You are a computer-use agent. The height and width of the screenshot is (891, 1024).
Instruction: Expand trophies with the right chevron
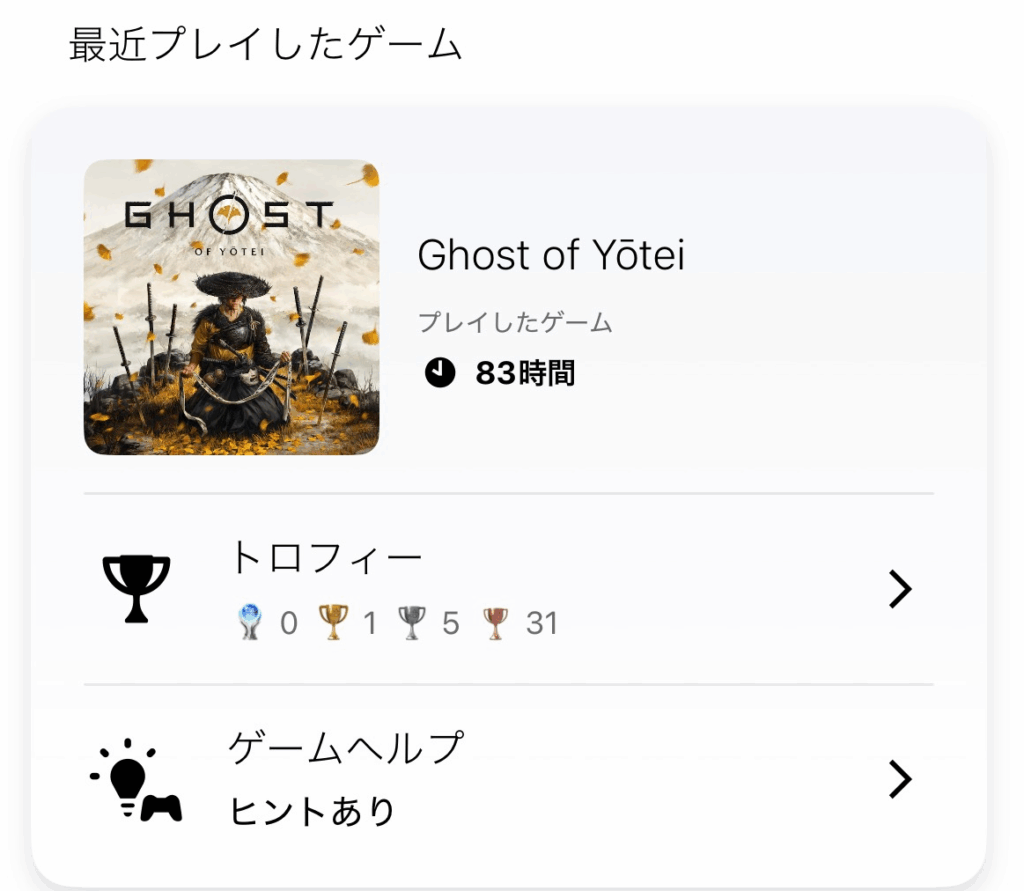pyautogui.click(x=900, y=590)
